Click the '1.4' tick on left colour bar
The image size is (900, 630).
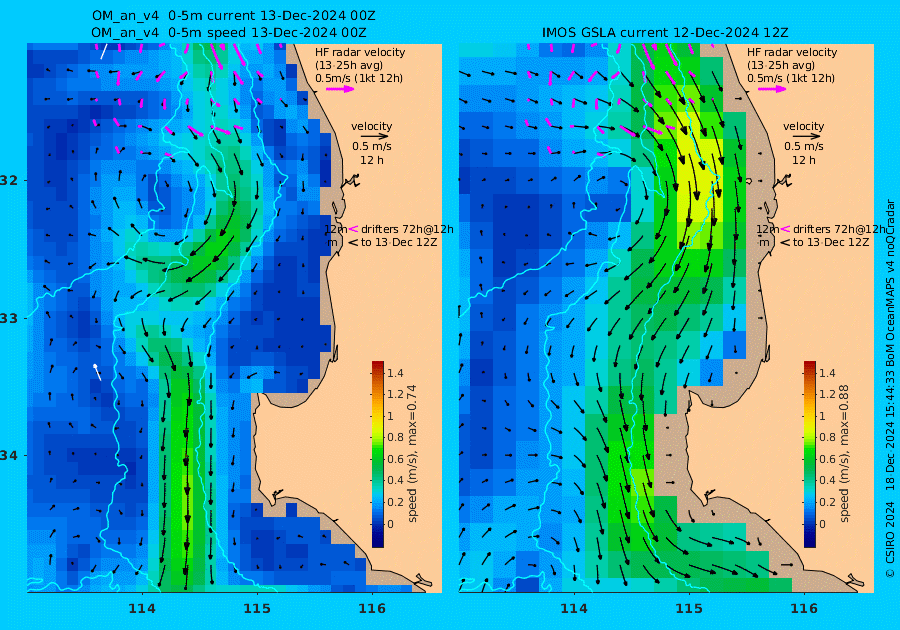(395, 373)
